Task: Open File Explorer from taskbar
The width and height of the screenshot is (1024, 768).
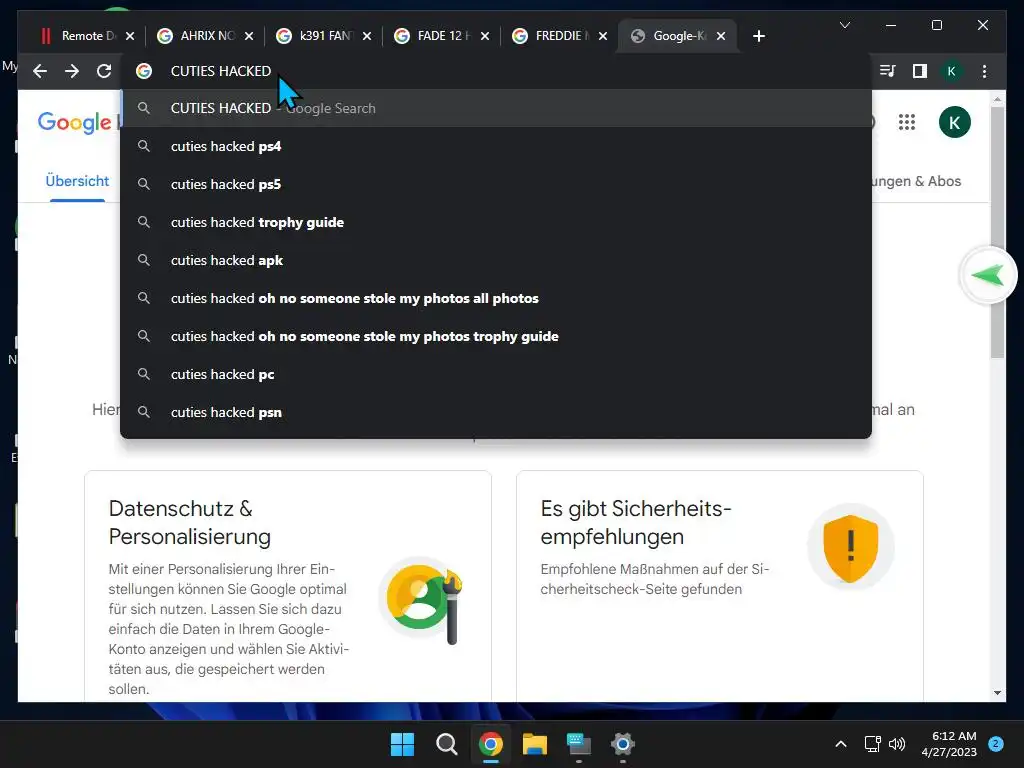Action: [534, 744]
